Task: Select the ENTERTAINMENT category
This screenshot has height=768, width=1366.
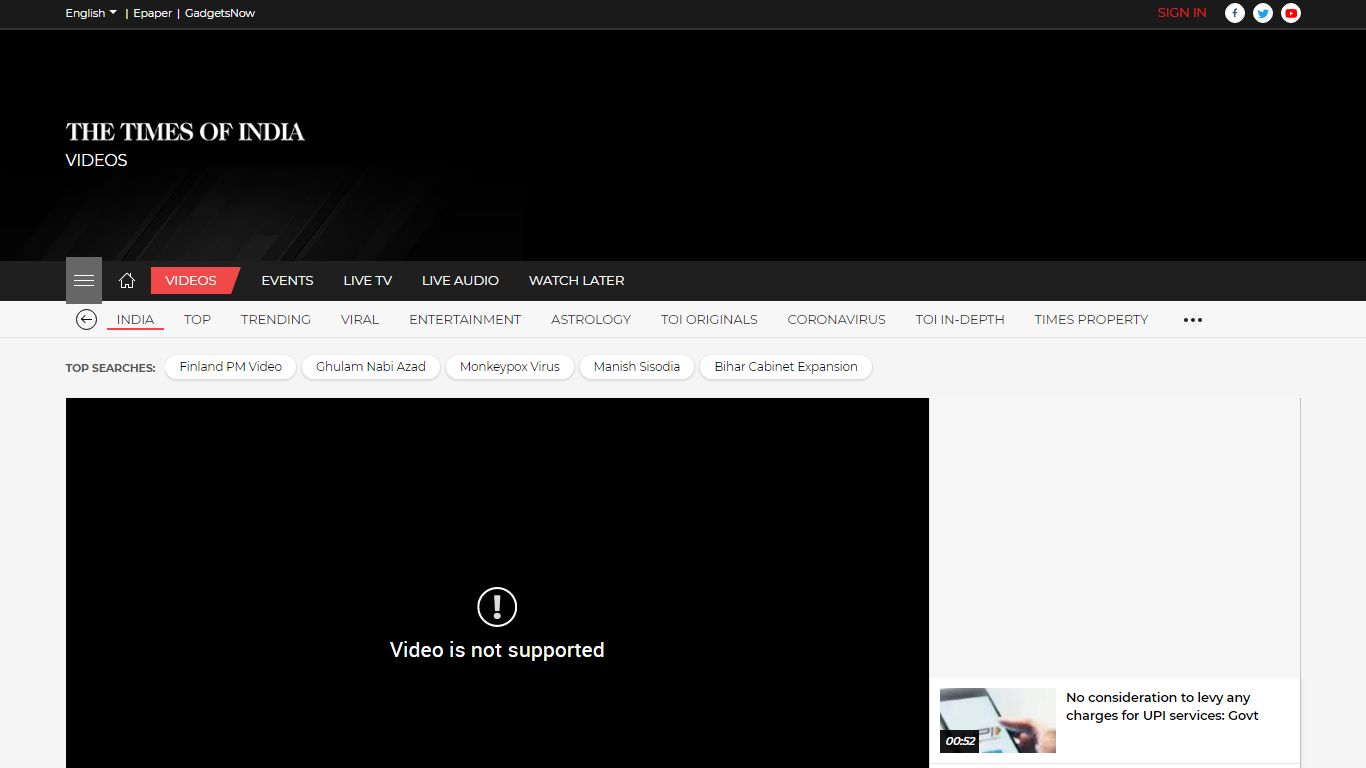Action: [x=465, y=320]
